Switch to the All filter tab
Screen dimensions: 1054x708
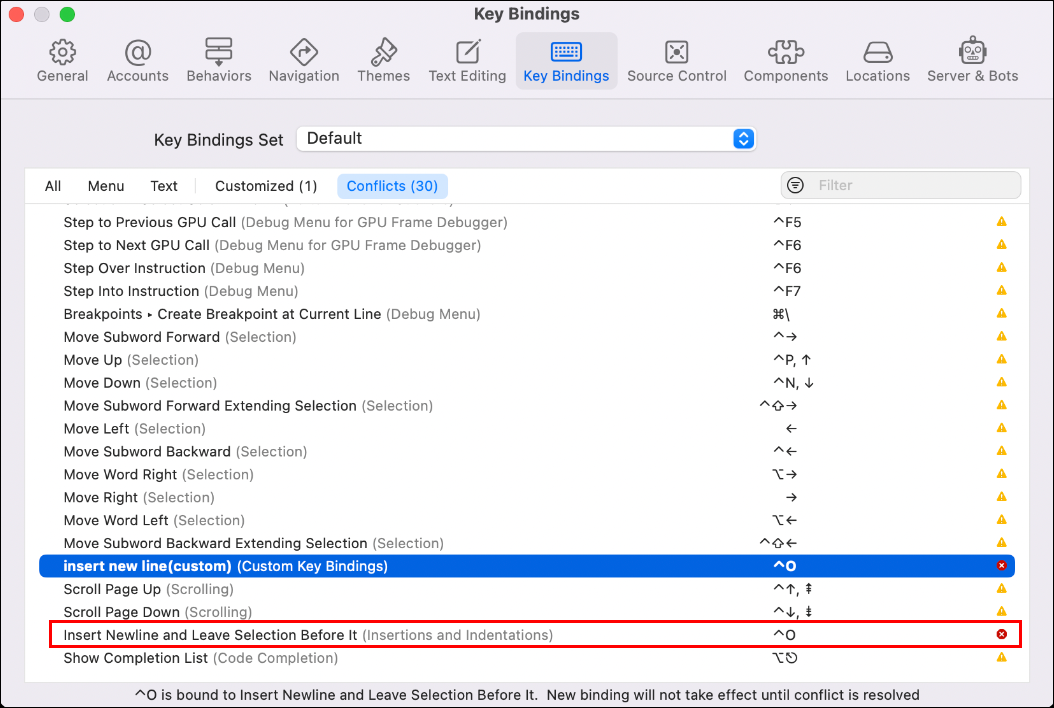coord(53,186)
